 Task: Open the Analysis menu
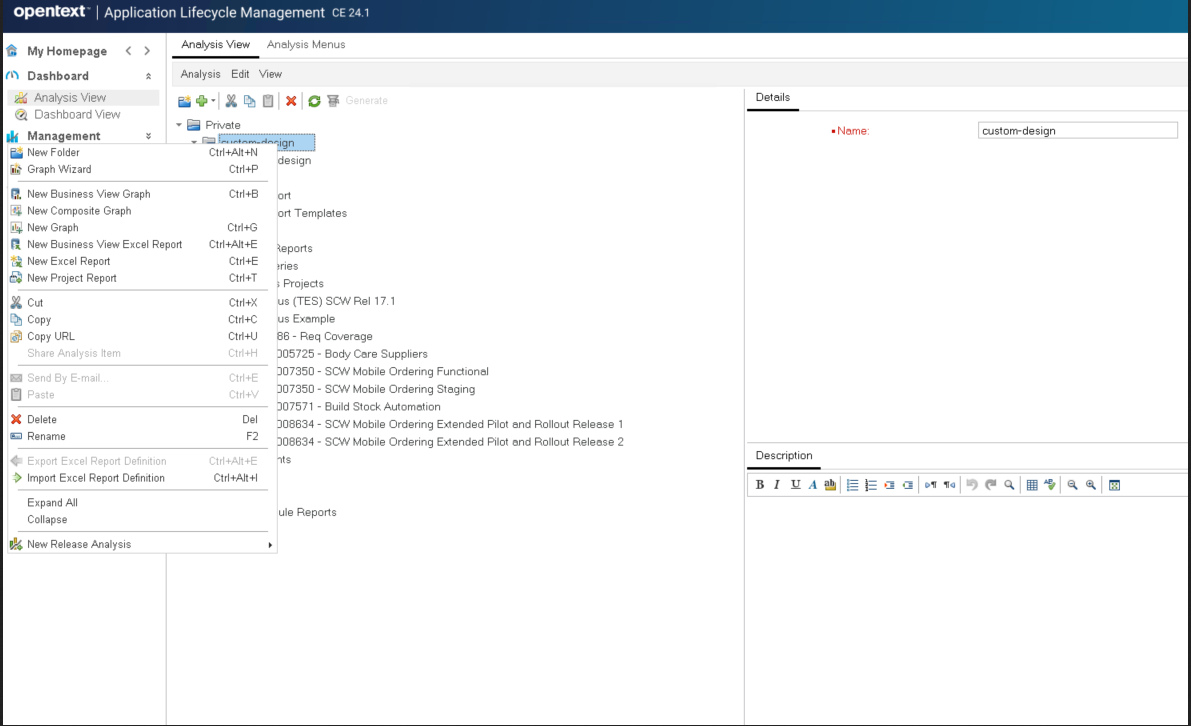(x=201, y=74)
